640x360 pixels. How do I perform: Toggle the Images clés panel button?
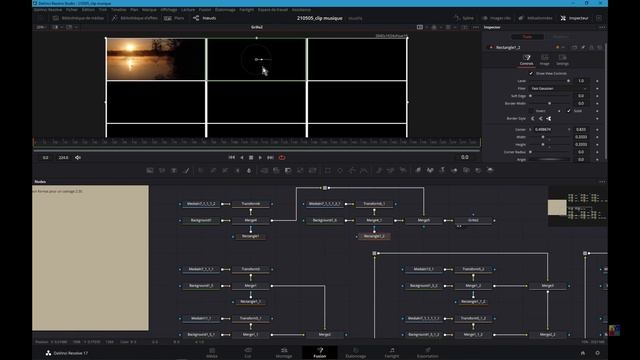pos(496,18)
